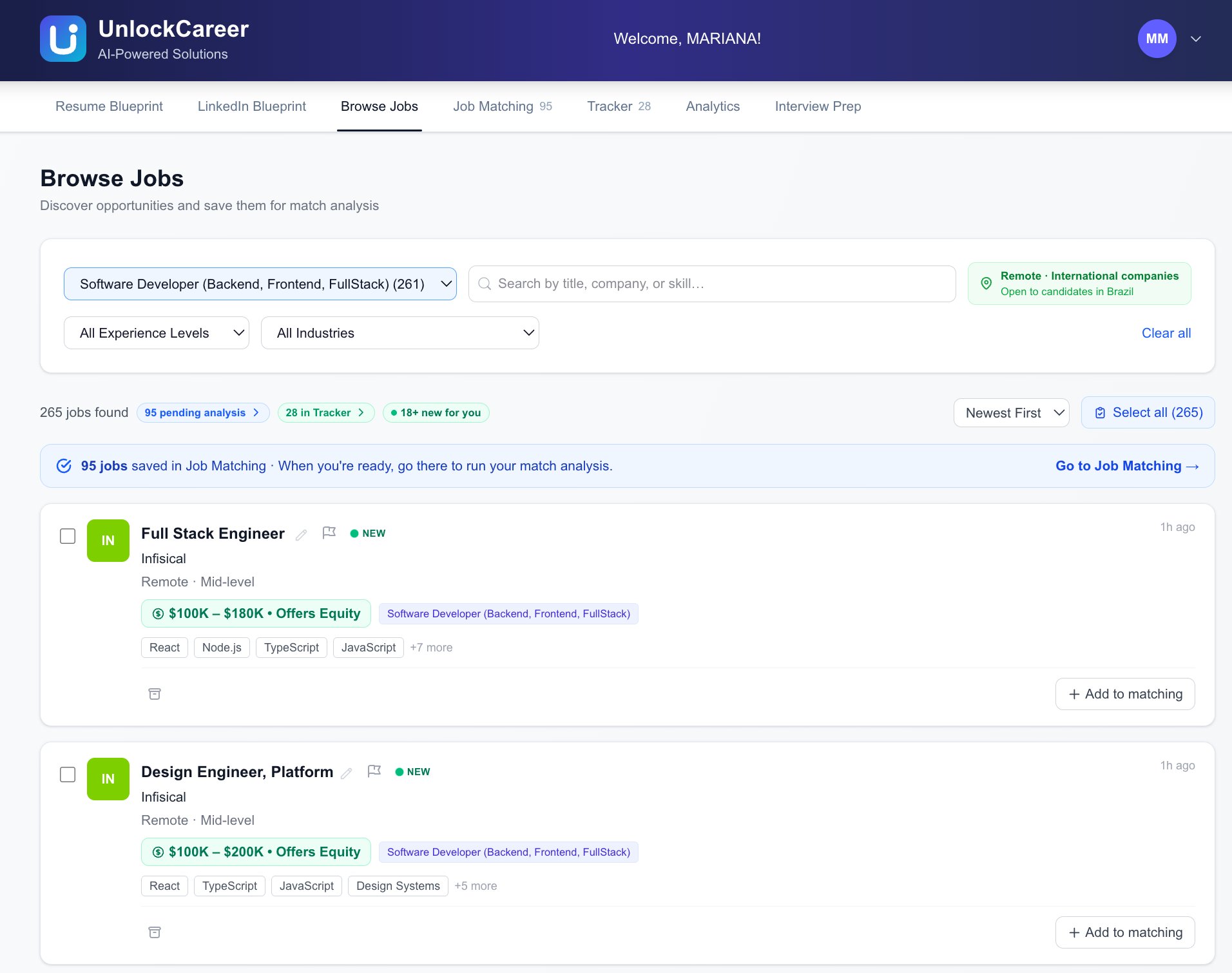This screenshot has height=973, width=1232.
Task: Open the All Experience Levels dropdown
Action: pyautogui.click(x=157, y=333)
